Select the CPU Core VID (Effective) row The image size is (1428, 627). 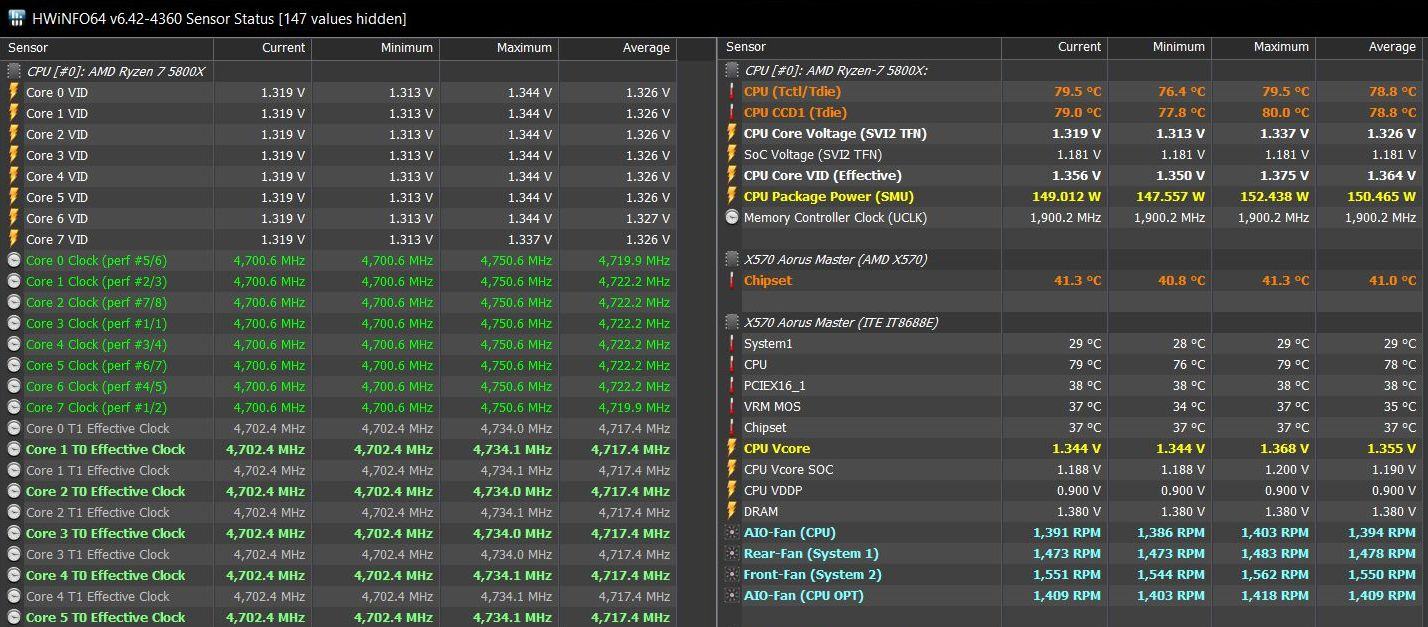coord(1071,175)
